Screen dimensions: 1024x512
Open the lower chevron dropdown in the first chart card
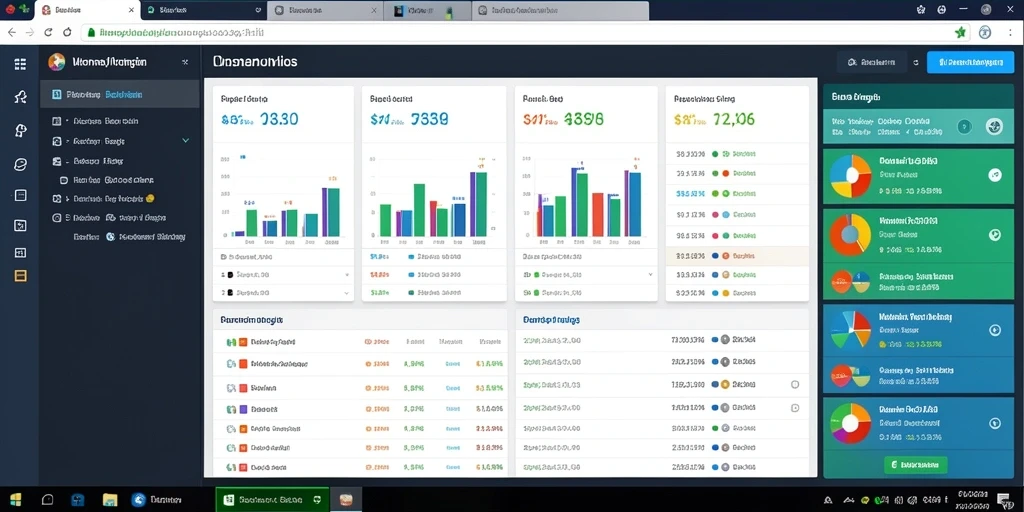click(346, 294)
